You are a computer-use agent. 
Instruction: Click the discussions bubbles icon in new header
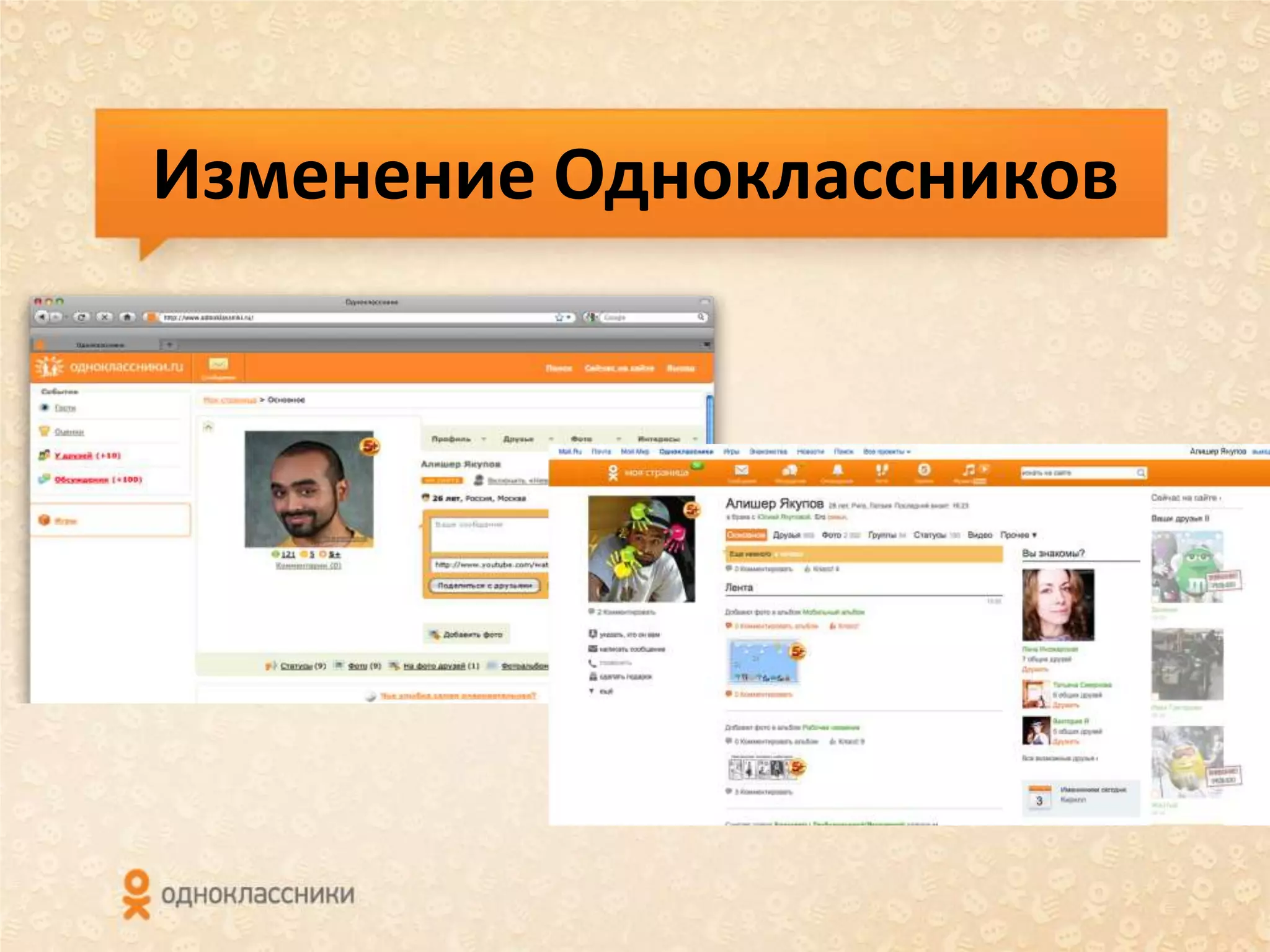(x=789, y=470)
